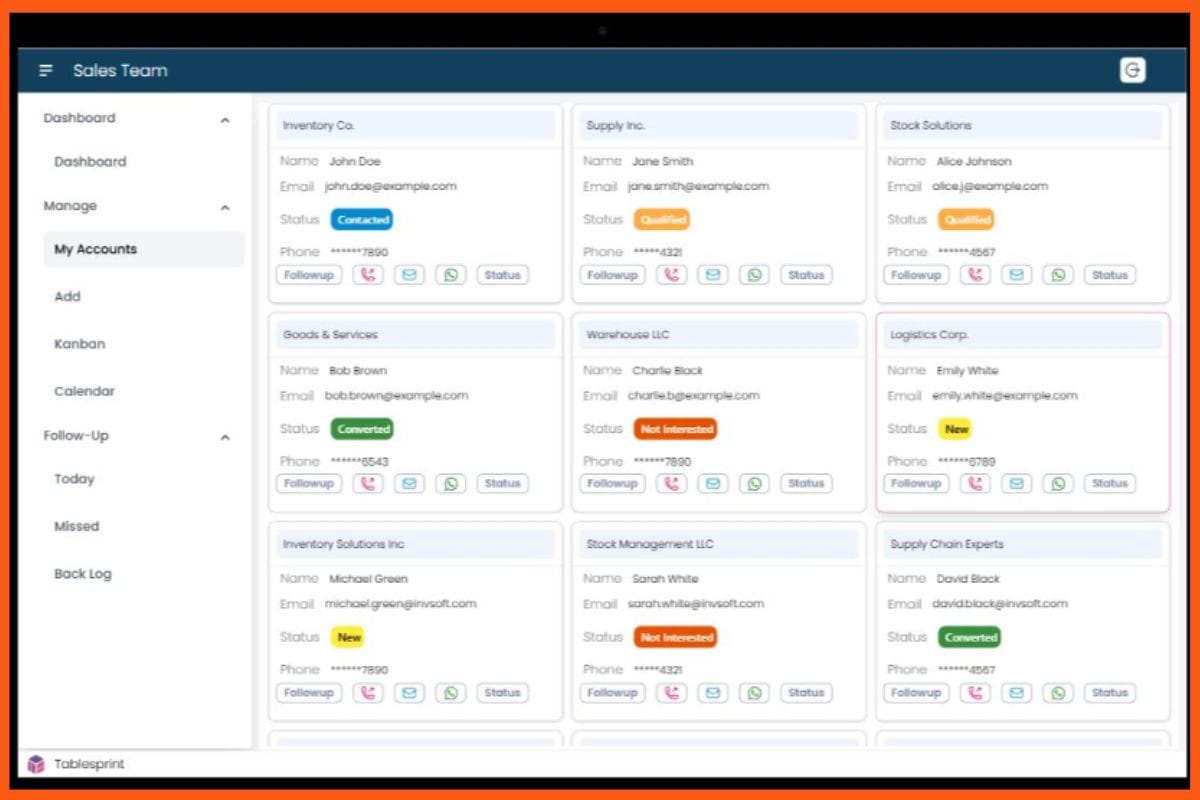Collapse the Manage section chevron
Viewport: 1200px width, 800px height.
pos(225,208)
